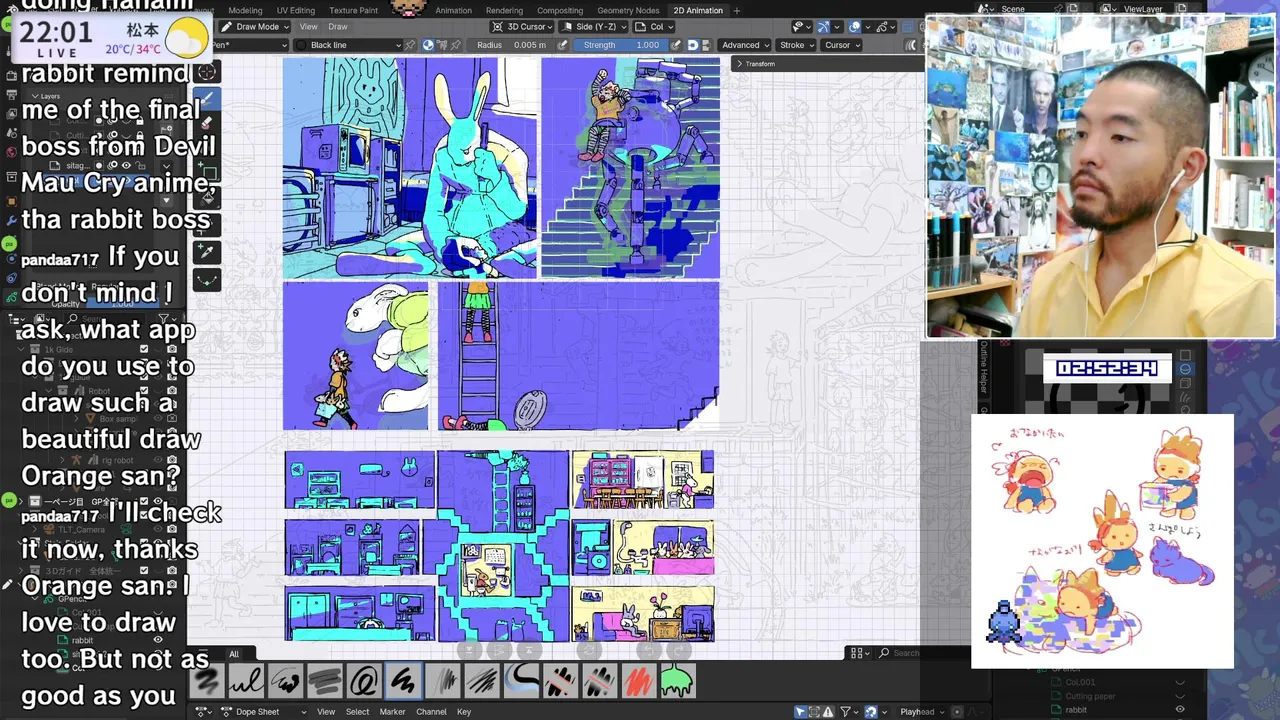This screenshot has height=720, width=1280.
Task: Expand the Advanced brush settings
Action: (745, 45)
